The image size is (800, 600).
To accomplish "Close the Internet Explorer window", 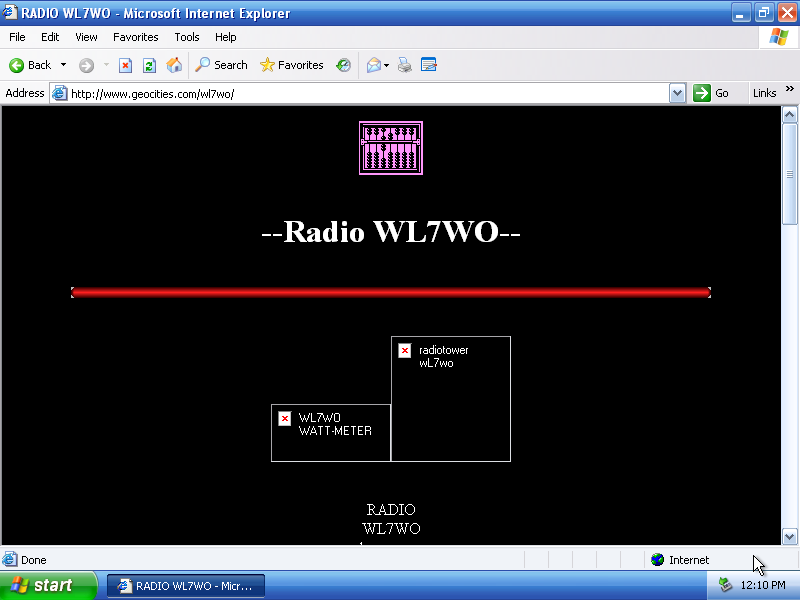I will click(x=787, y=12).
